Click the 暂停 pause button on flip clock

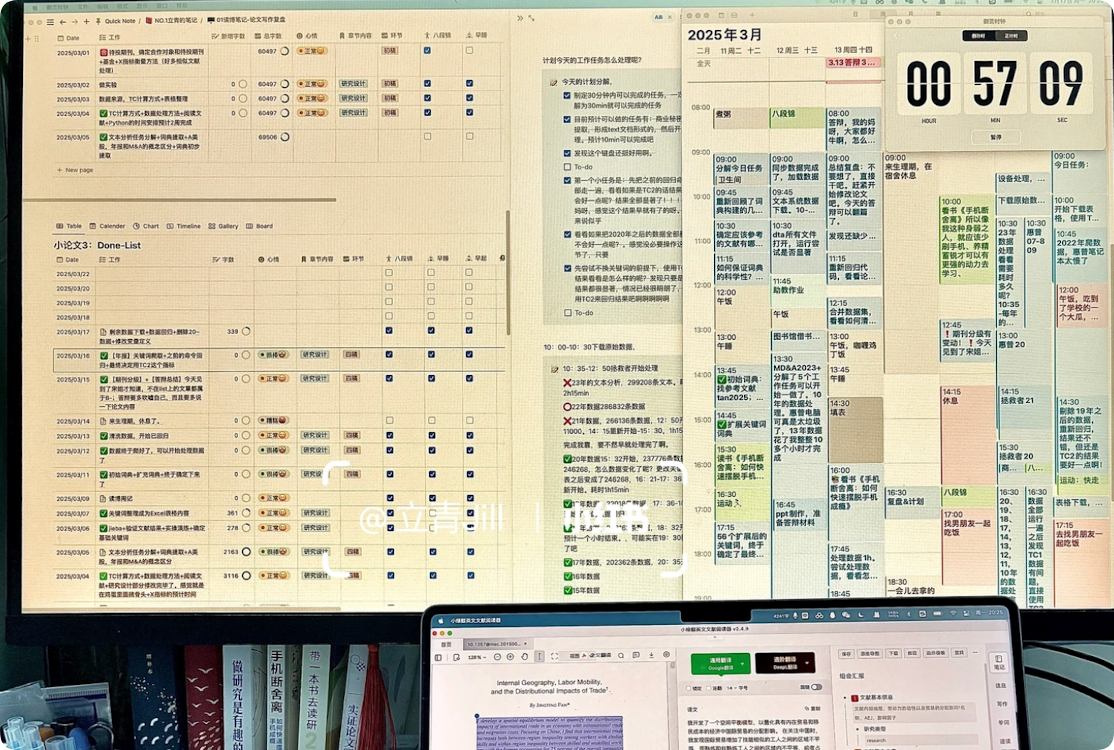tap(995, 137)
